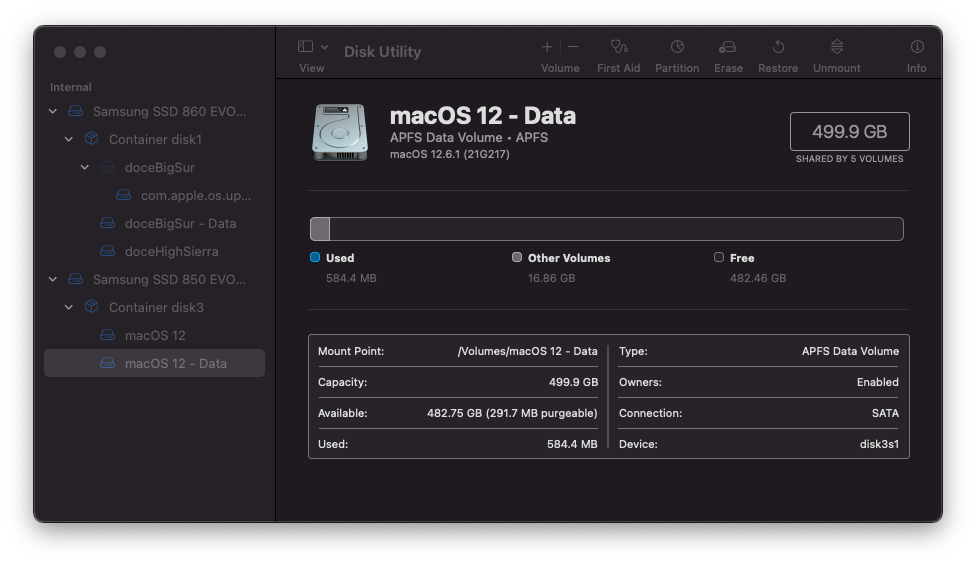Select the Samsung SSD 860 EVO... row
976x564 pixels.
coord(154,111)
